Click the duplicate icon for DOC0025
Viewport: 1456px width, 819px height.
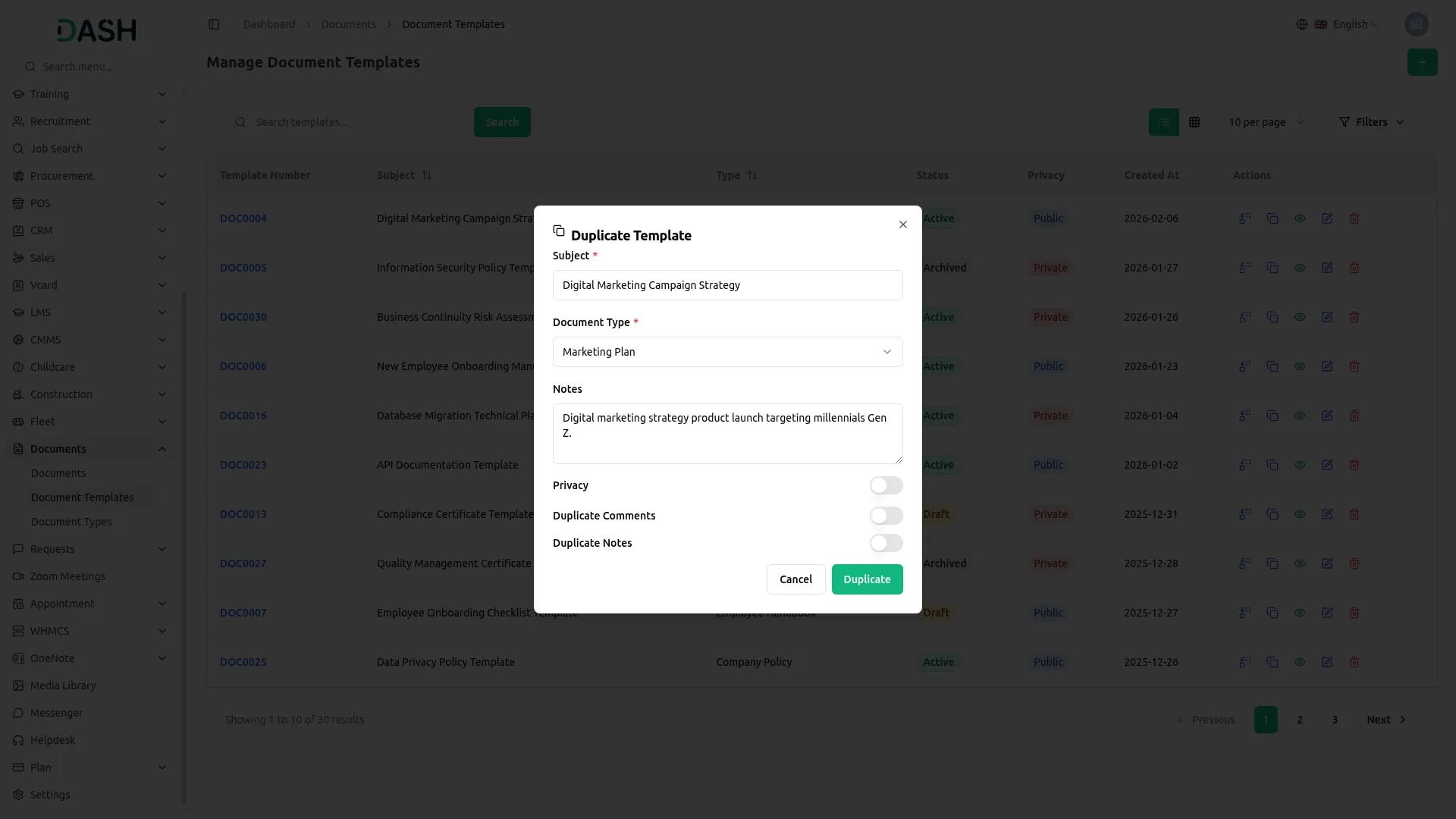pyautogui.click(x=1272, y=662)
